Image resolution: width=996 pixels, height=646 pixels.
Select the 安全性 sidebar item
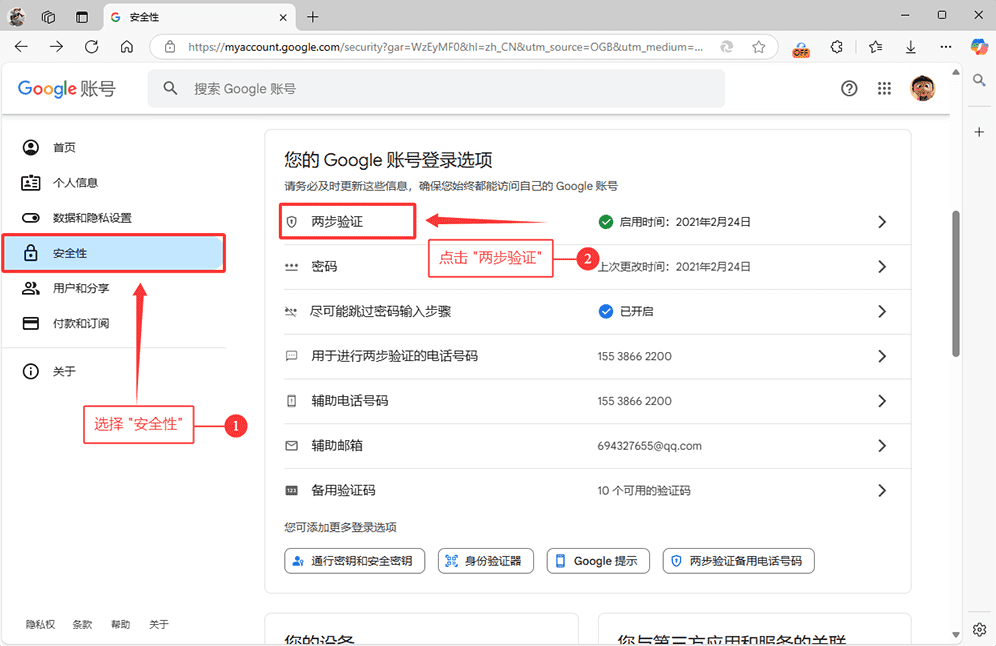point(113,253)
